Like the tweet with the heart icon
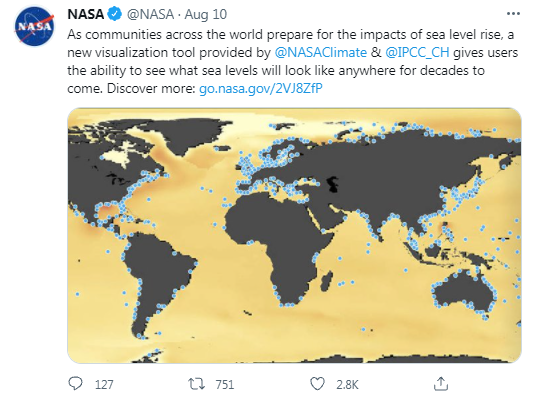The height and width of the screenshot is (403, 535). pyautogui.click(x=317, y=384)
